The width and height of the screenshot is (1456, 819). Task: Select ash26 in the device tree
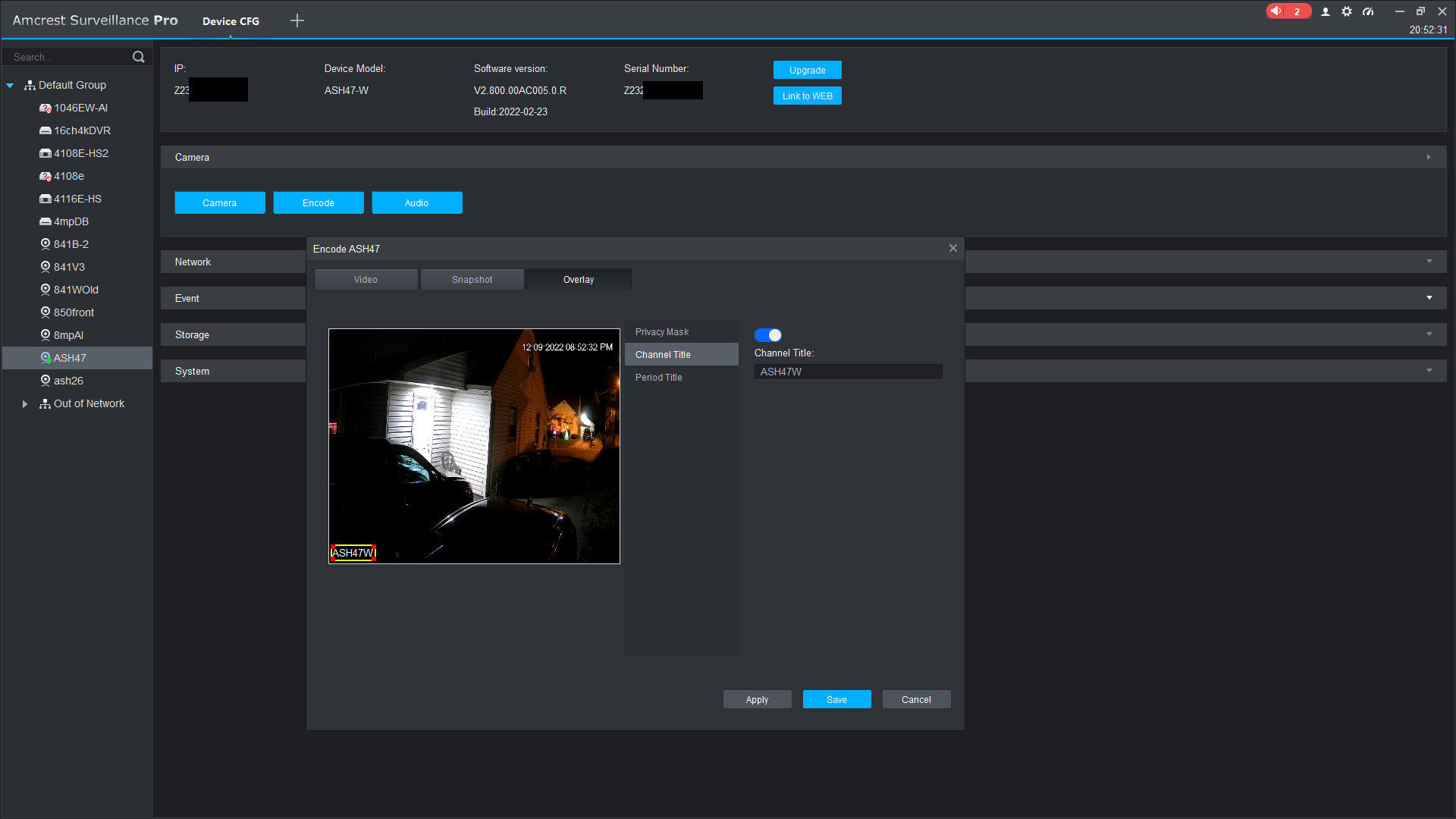(77, 381)
